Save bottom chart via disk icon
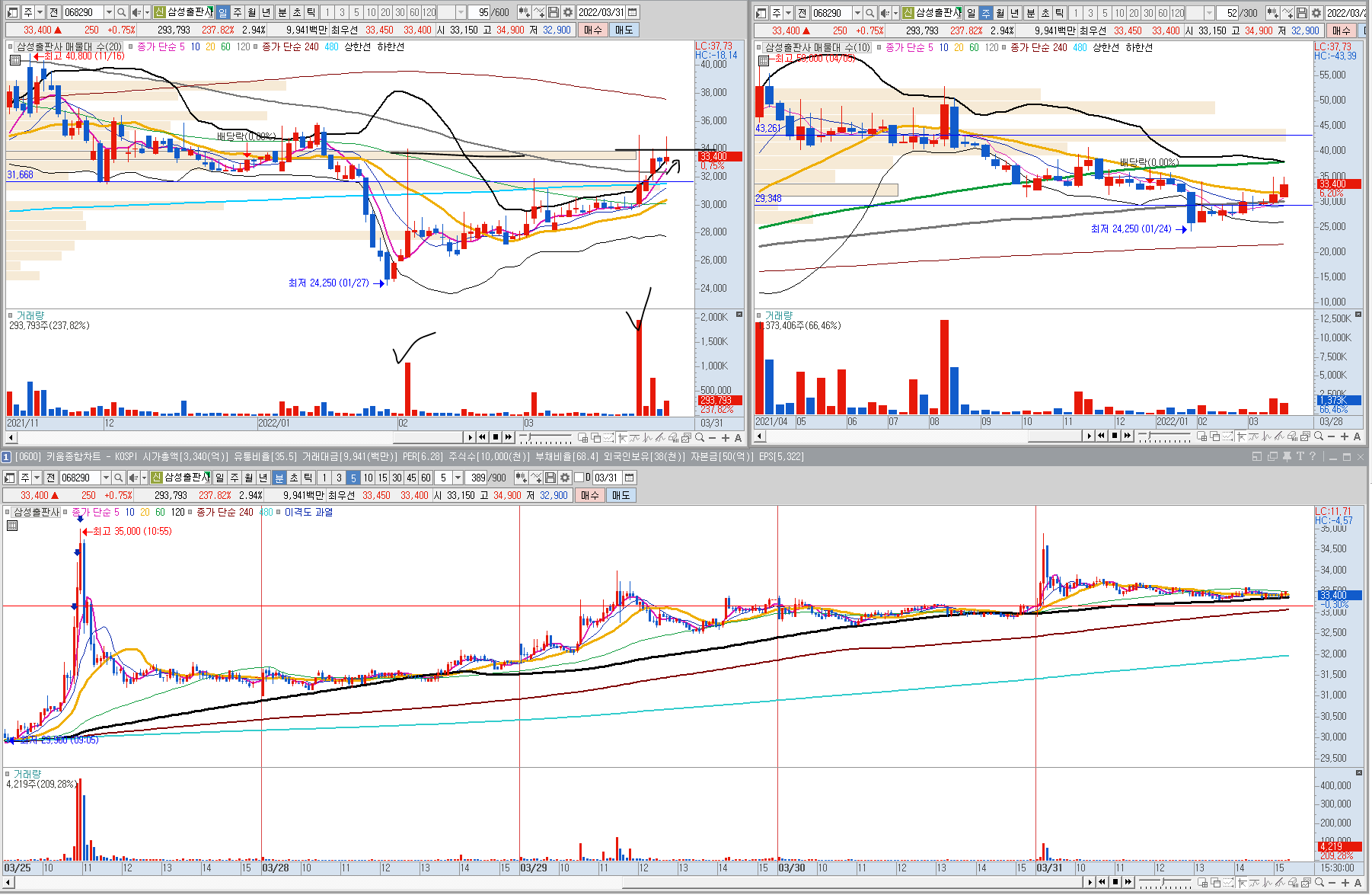This screenshot has height=895, width=1372. [x=550, y=478]
